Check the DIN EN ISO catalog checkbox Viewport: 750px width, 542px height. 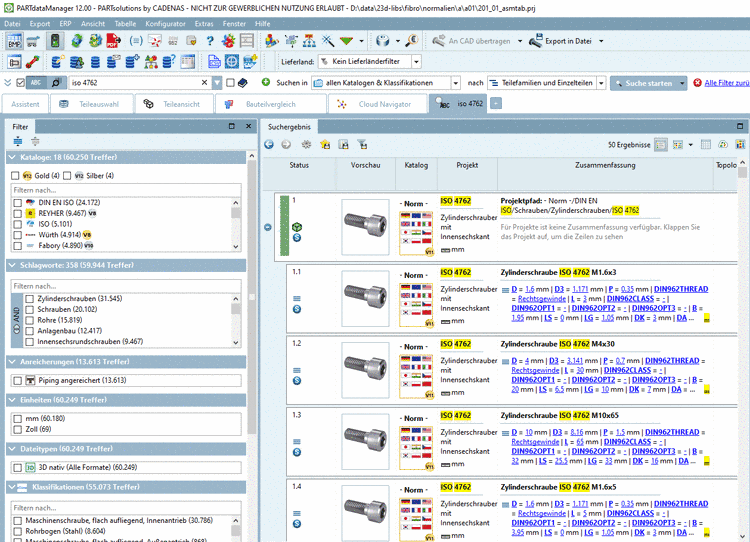(x=17, y=203)
